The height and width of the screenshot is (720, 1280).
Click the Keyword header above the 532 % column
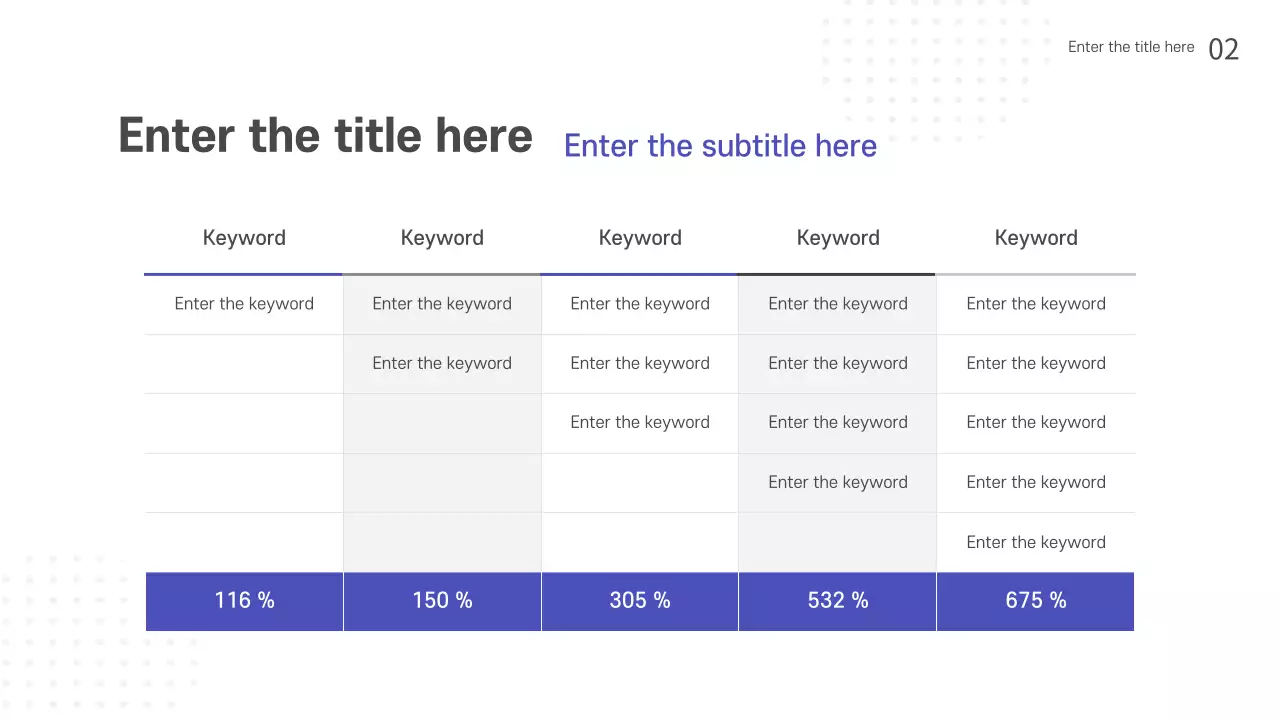[x=838, y=238]
